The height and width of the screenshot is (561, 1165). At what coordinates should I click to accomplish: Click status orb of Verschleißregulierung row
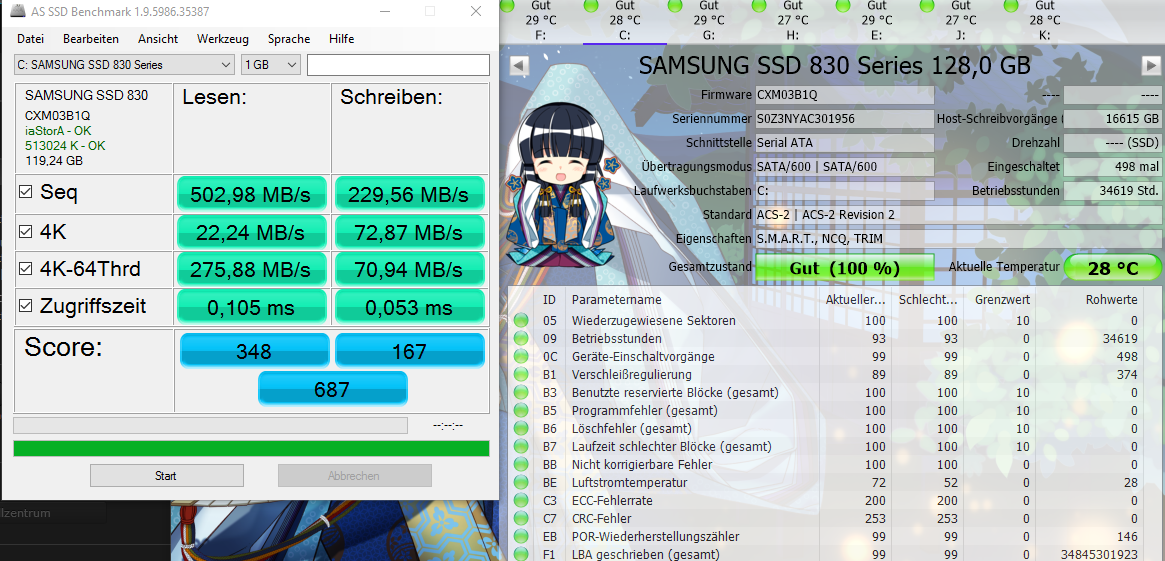(x=521, y=374)
